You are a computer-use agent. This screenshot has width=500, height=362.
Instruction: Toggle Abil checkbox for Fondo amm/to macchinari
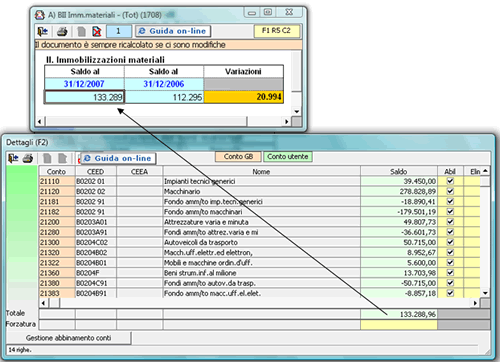[x=450, y=212]
